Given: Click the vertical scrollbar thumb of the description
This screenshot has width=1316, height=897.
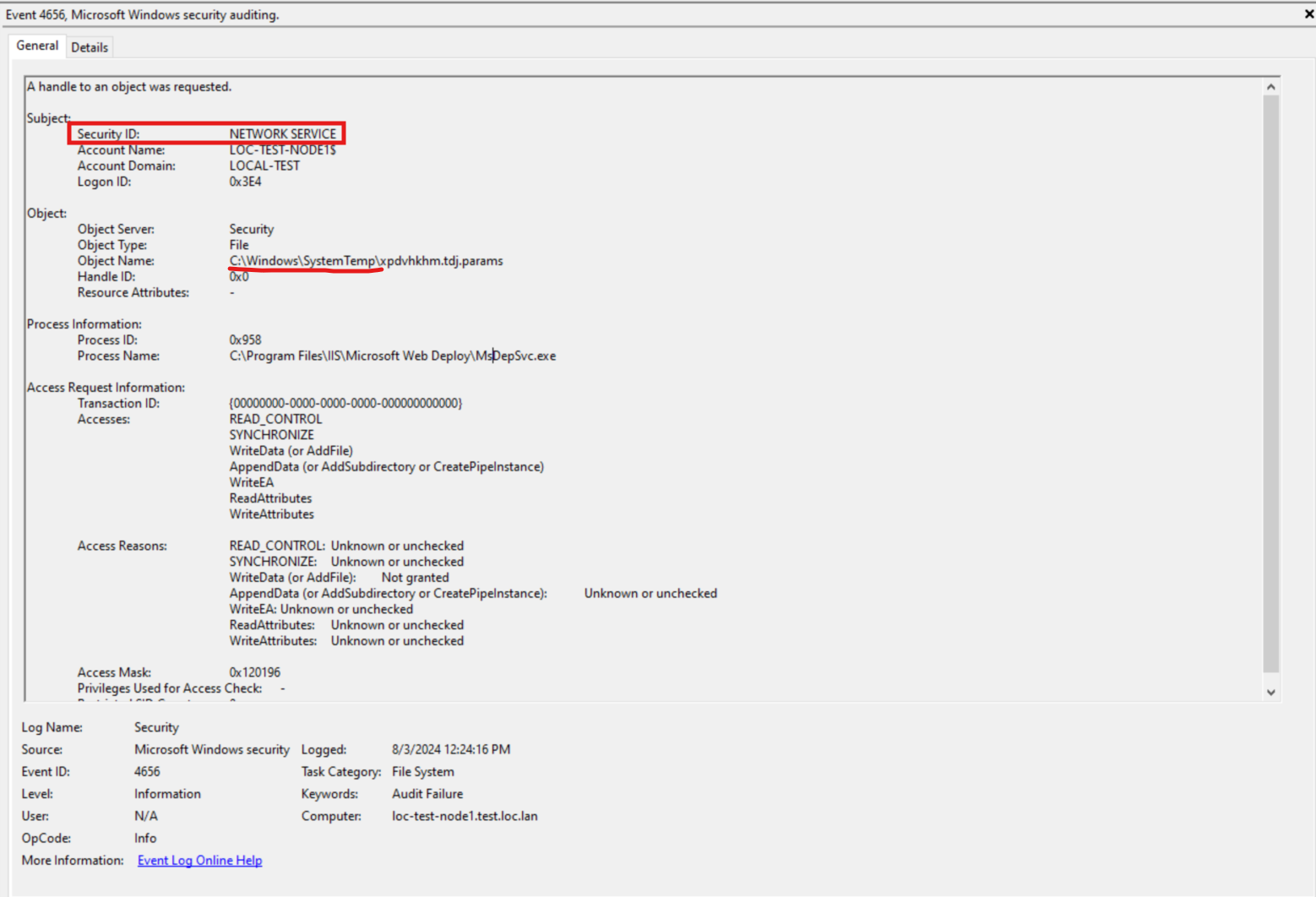Looking at the screenshot, I should 1270,383.
